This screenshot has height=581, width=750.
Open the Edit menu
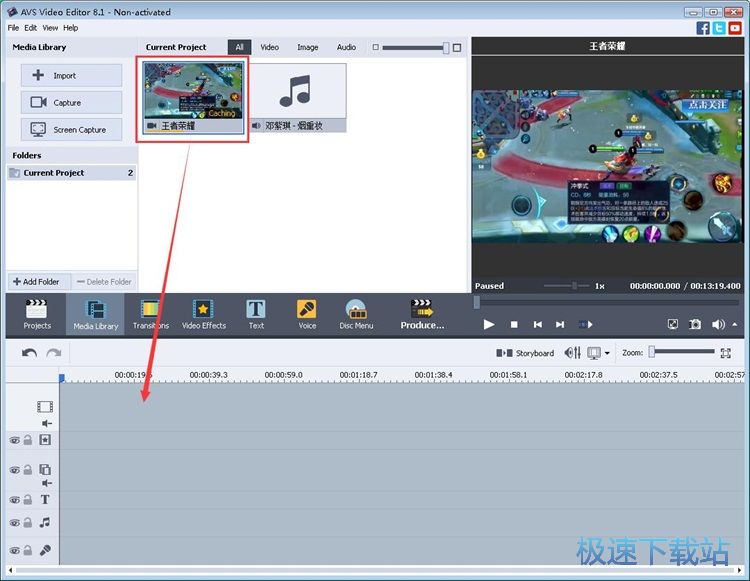31,28
